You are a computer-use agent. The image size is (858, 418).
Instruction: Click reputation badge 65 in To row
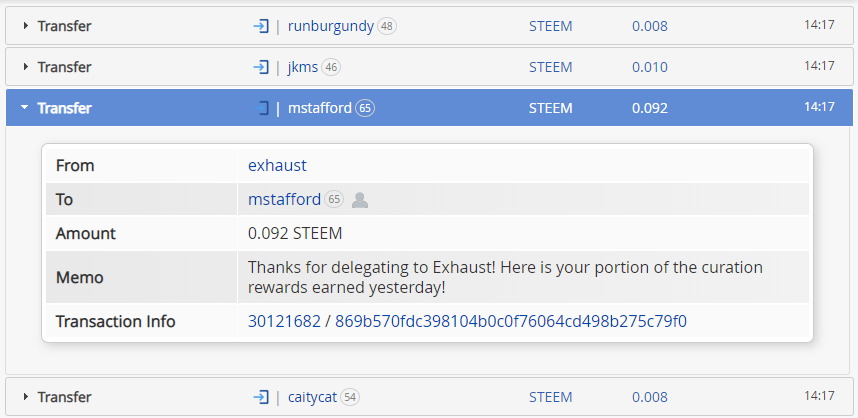(x=334, y=200)
